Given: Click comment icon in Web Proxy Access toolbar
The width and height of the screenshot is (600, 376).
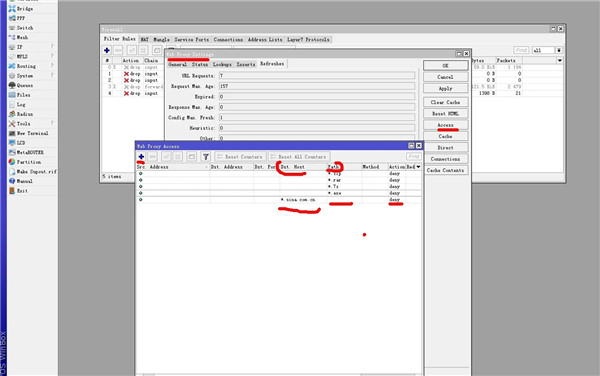Looking at the screenshot, I should [x=192, y=156].
